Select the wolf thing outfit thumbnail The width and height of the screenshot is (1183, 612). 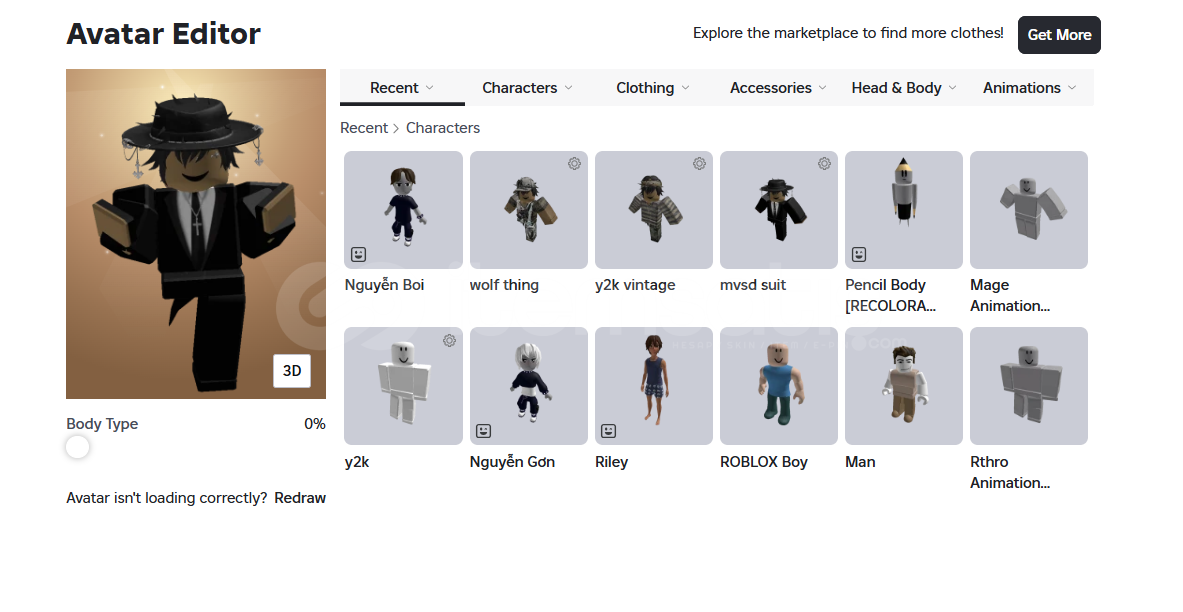coord(529,210)
